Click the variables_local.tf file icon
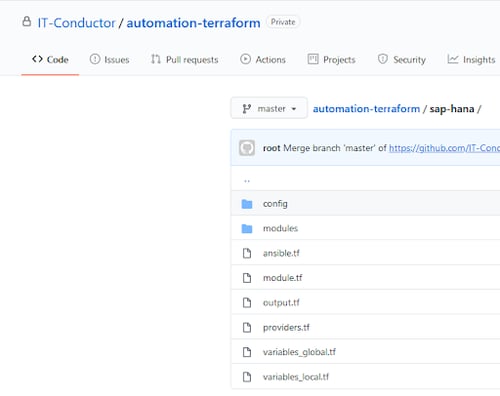The image size is (500, 396). (x=247, y=377)
